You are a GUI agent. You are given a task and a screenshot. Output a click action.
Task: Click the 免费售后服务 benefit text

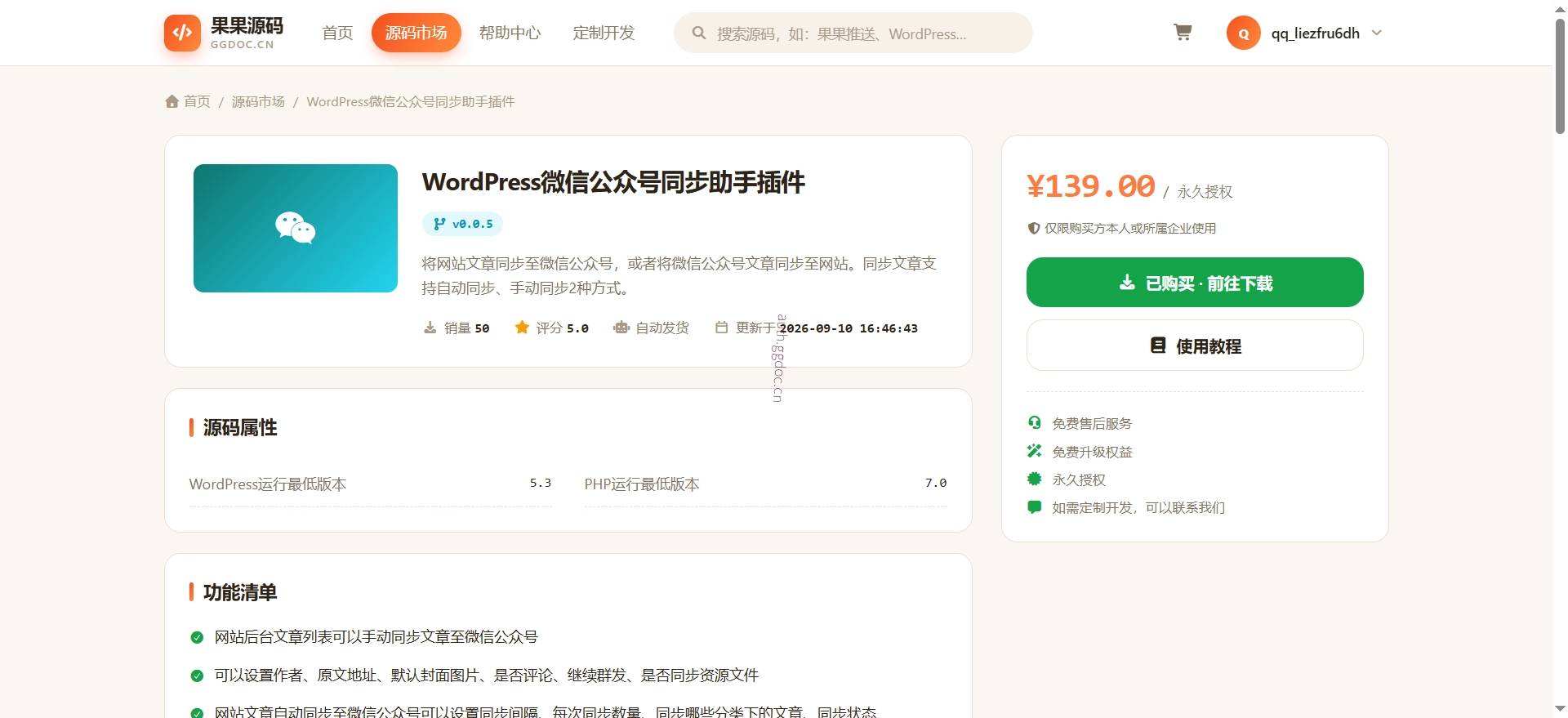point(1092,423)
